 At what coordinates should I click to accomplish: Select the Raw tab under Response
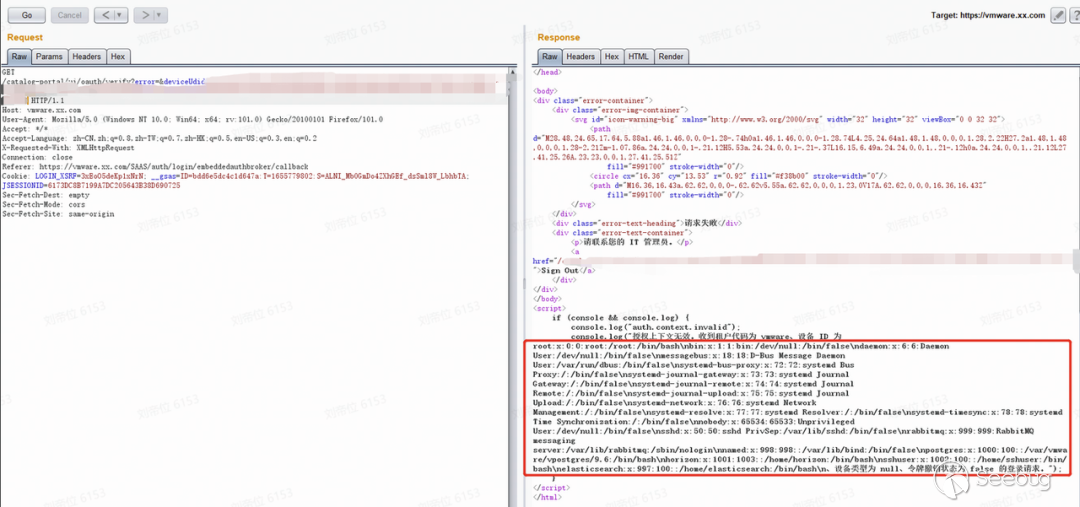coord(550,56)
